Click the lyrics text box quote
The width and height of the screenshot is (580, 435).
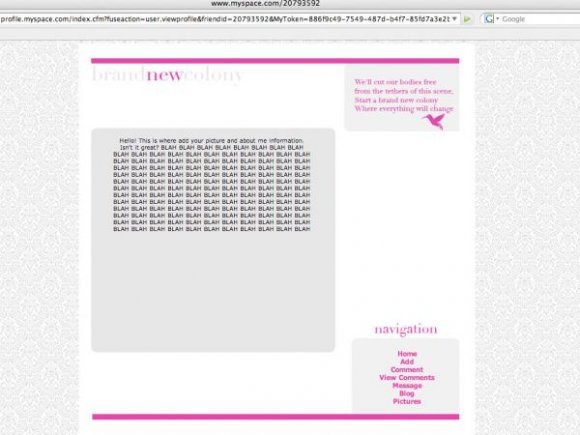coord(404,95)
